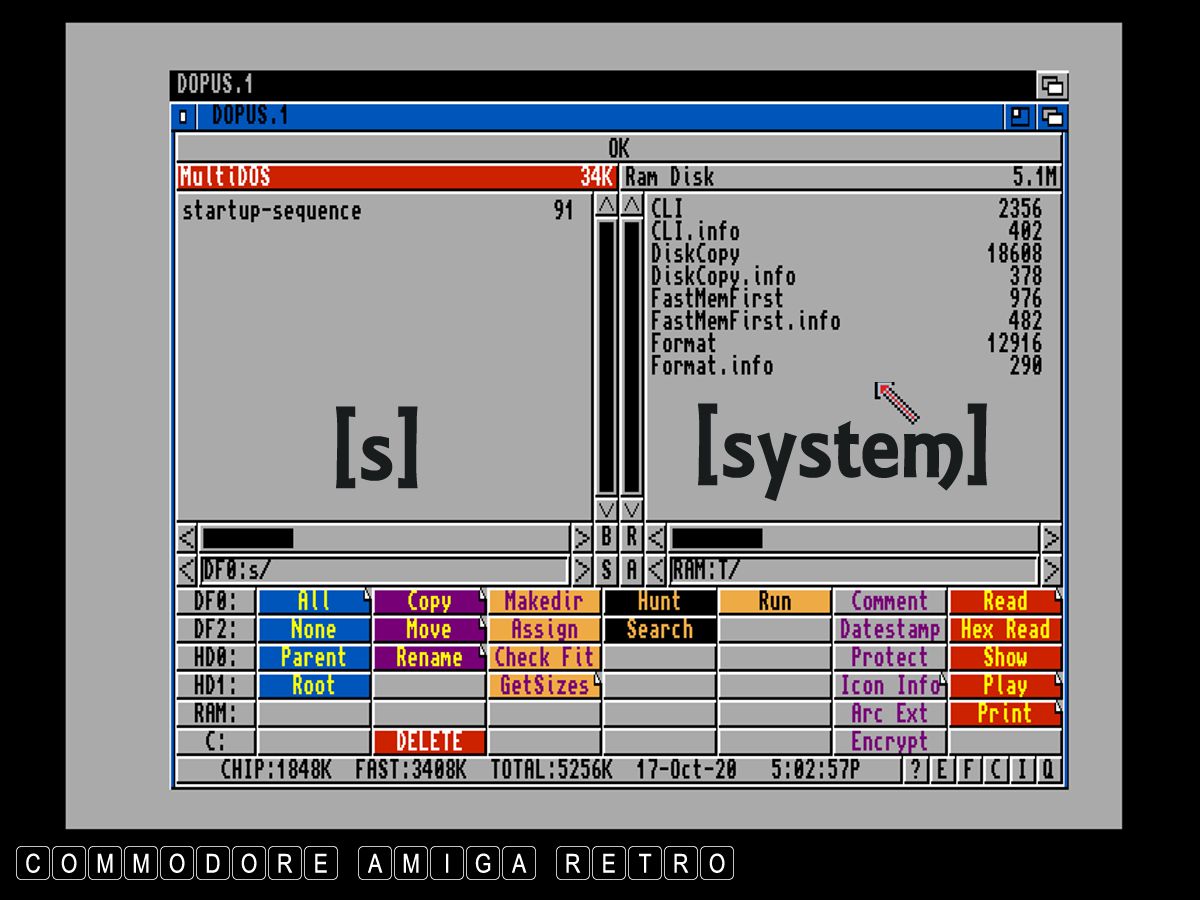Click right arrow next to DF0:s/ path field
This screenshot has width=1200, height=900.
pyautogui.click(x=581, y=571)
